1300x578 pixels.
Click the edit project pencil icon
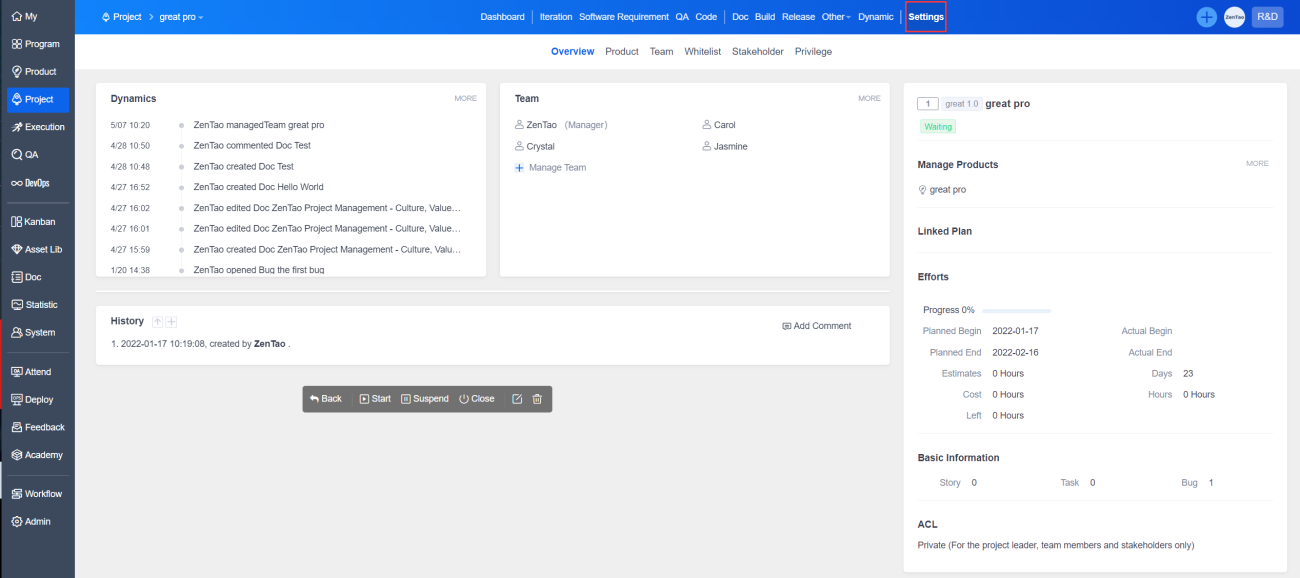click(x=517, y=399)
